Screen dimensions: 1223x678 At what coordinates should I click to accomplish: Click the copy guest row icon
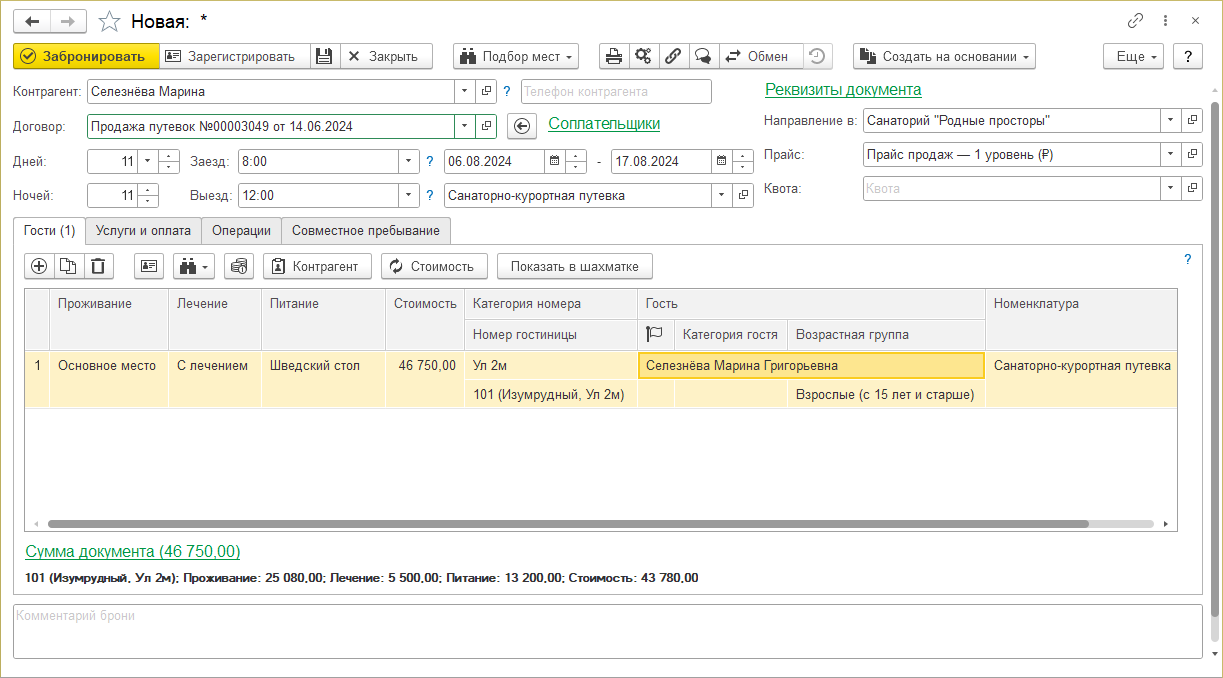click(68, 266)
